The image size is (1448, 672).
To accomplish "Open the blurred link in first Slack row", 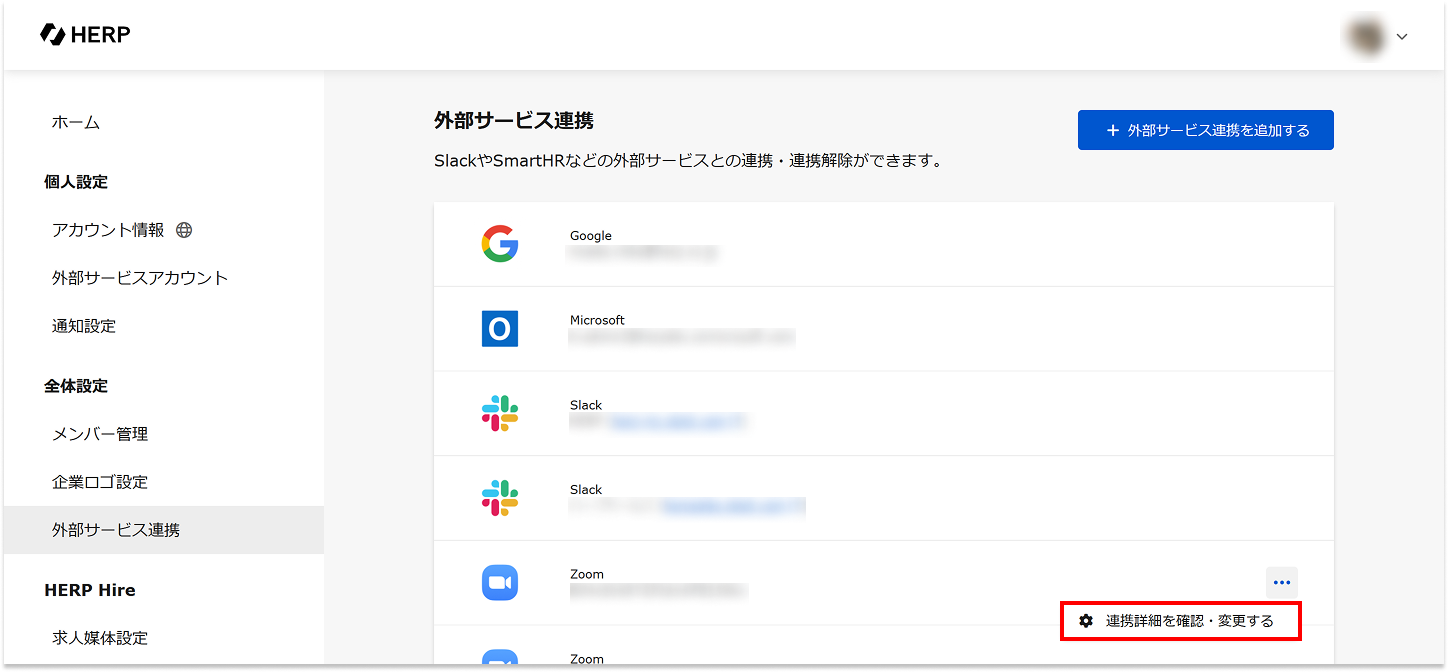I will tap(677, 423).
